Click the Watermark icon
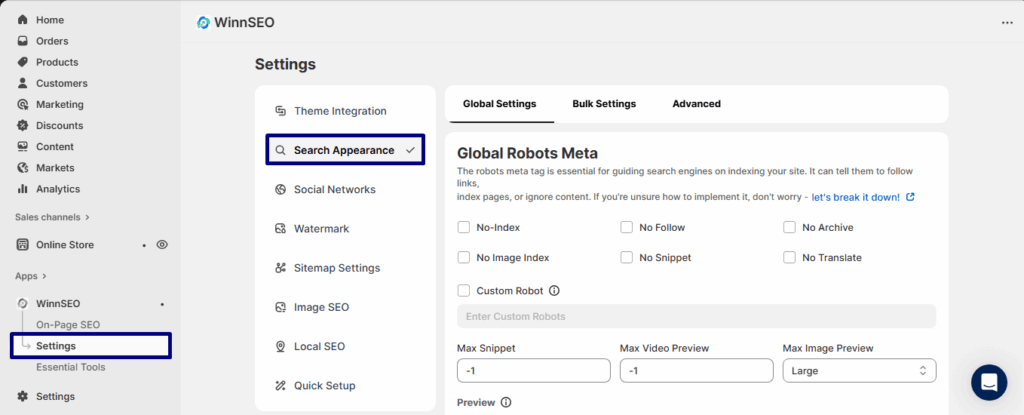 pos(281,229)
